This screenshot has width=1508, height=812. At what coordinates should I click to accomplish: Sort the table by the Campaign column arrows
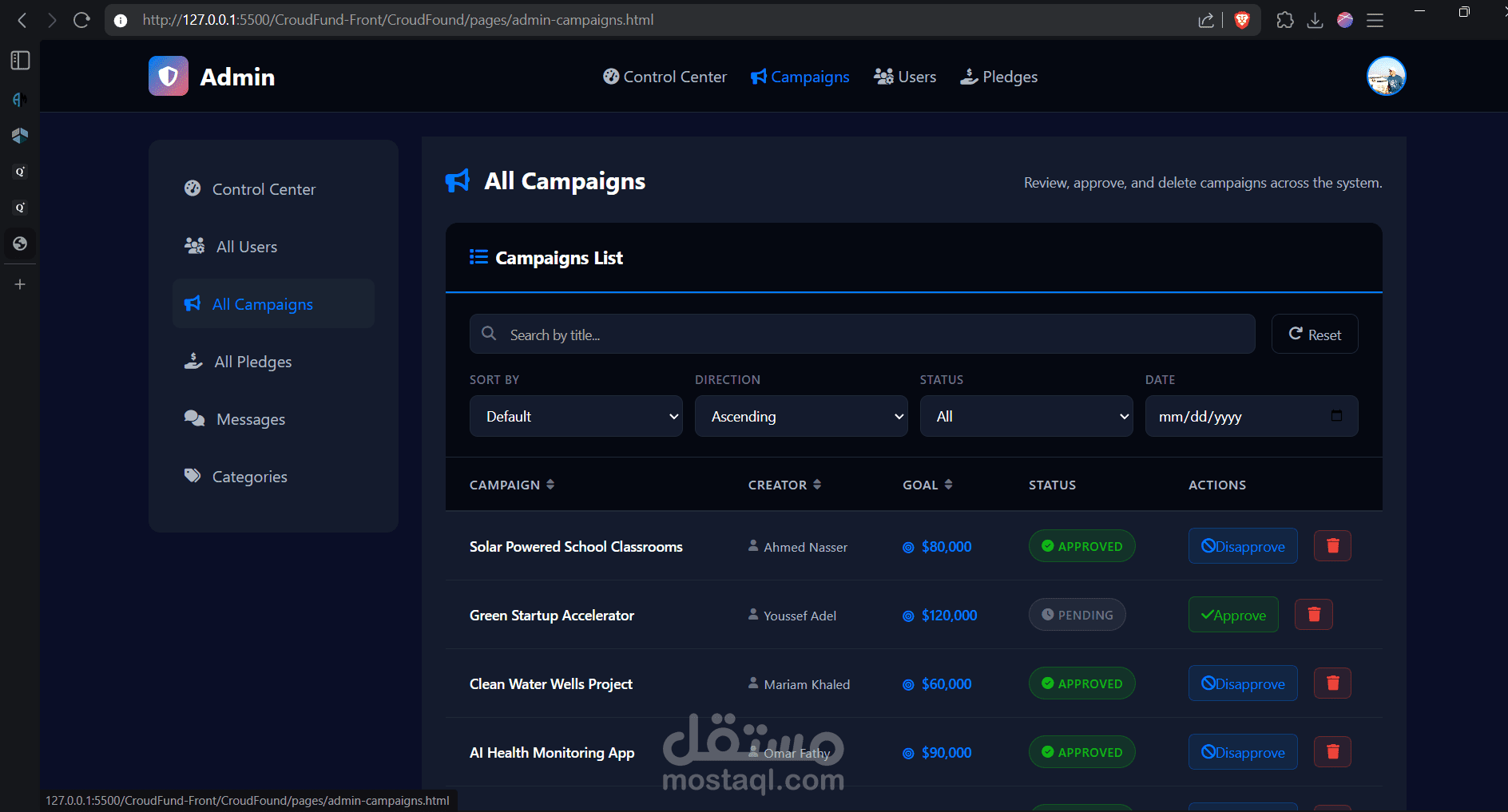550,485
